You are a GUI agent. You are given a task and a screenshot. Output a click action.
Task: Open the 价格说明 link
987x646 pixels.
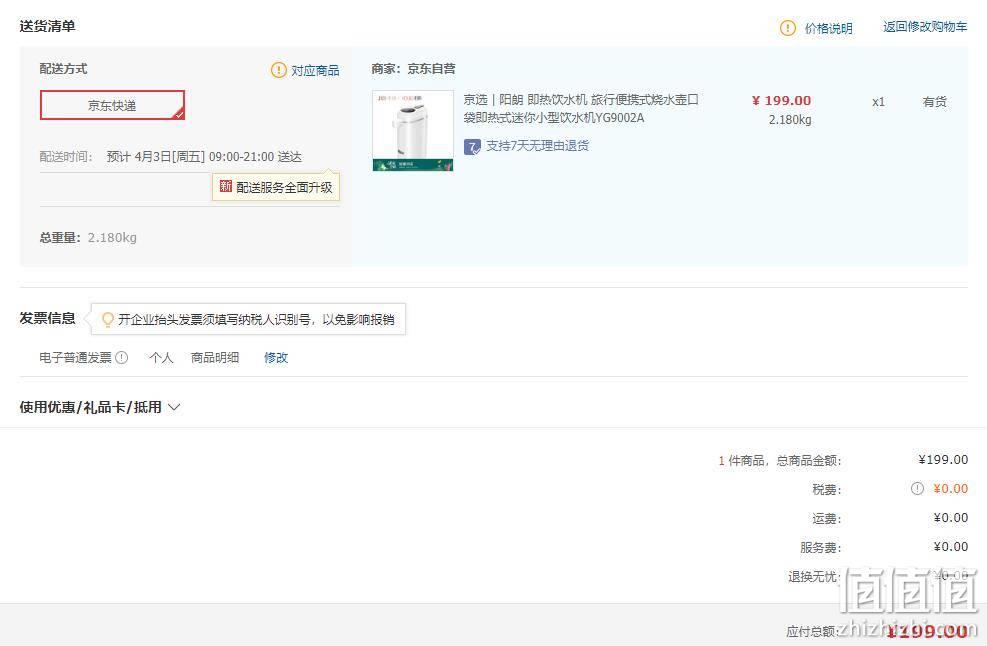click(x=828, y=28)
